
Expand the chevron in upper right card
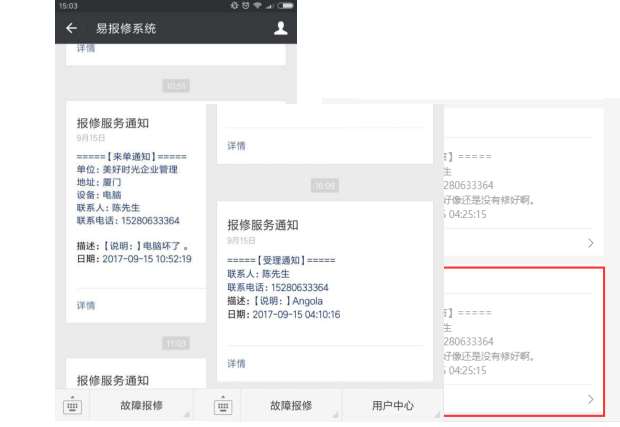(x=590, y=243)
